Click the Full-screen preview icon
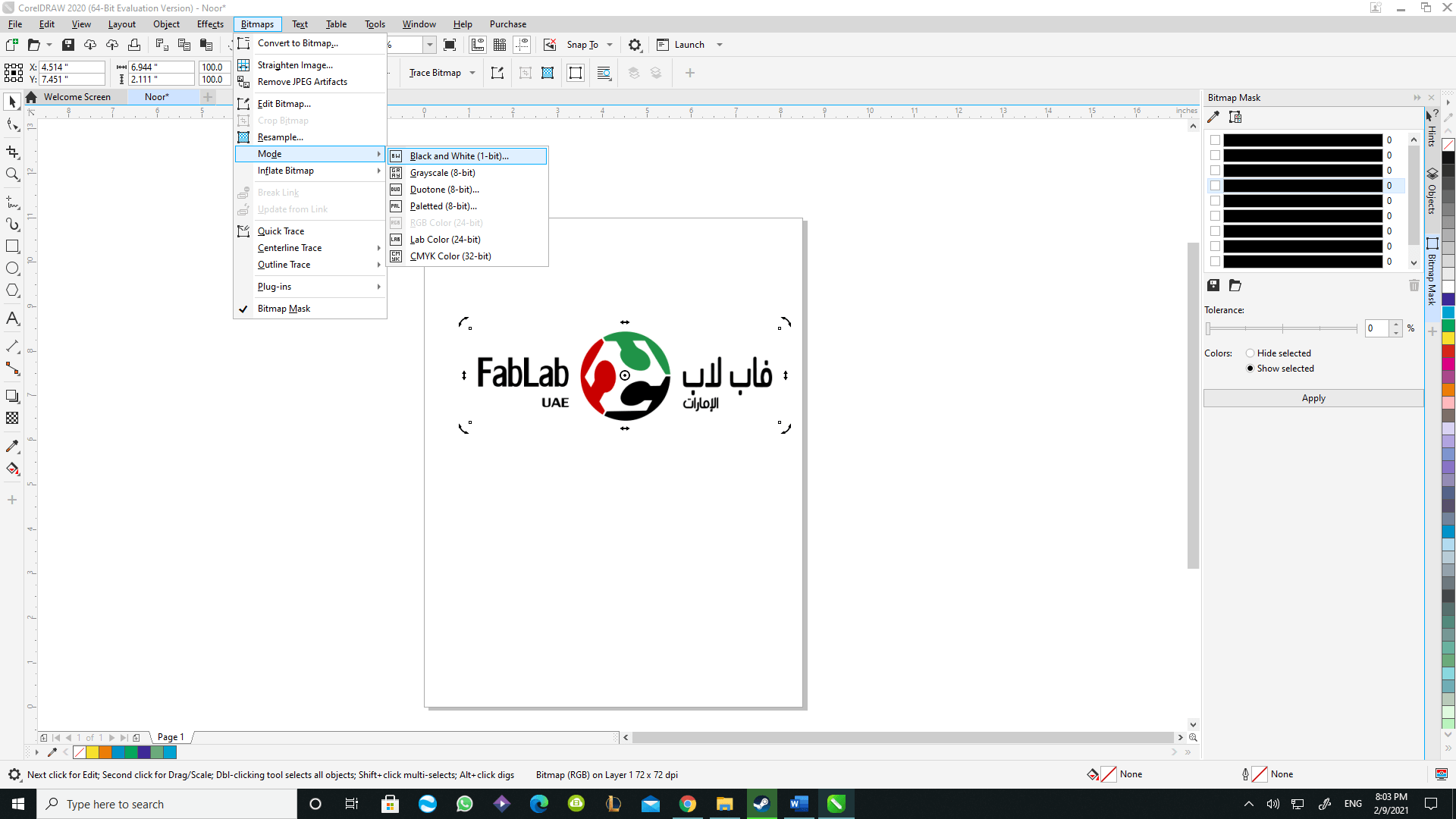 click(450, 45)
